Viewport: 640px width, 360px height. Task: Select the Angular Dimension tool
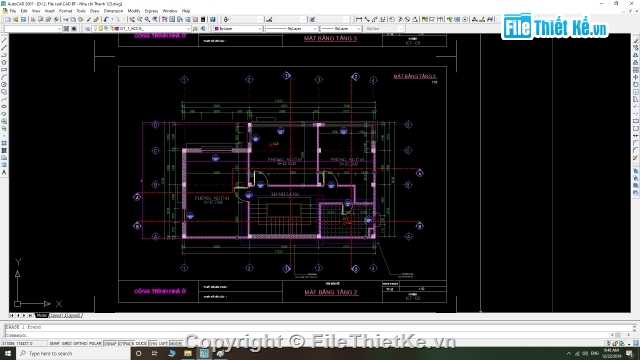pyautogui.click(x=415, y=19)
